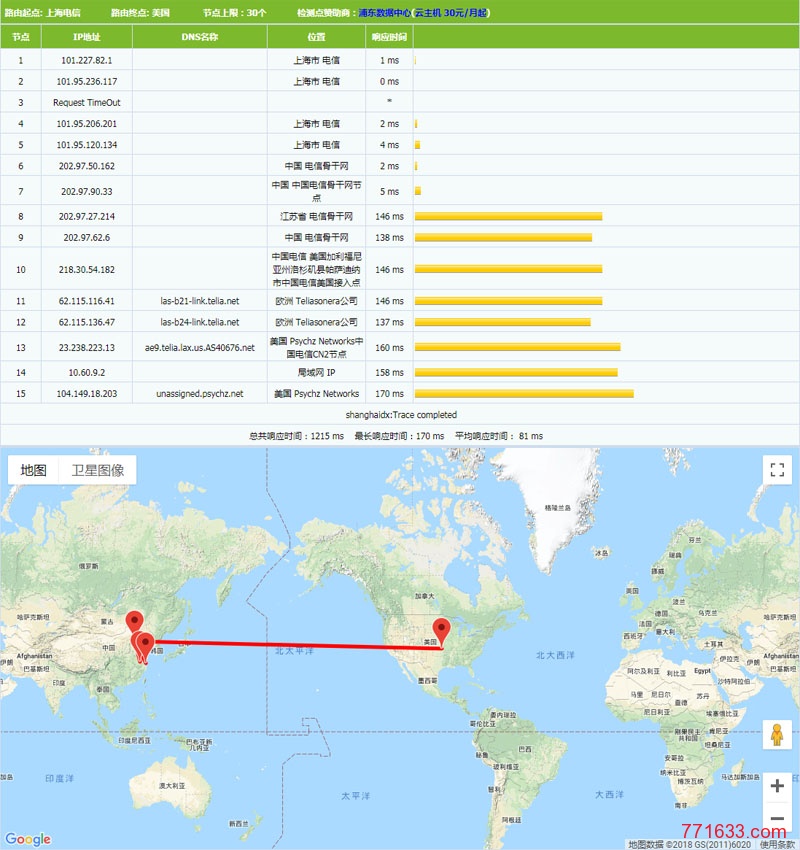Click DNS name las-b24-link.telia.net
Screen dimensions: 800x850
(x=199, y=322)
